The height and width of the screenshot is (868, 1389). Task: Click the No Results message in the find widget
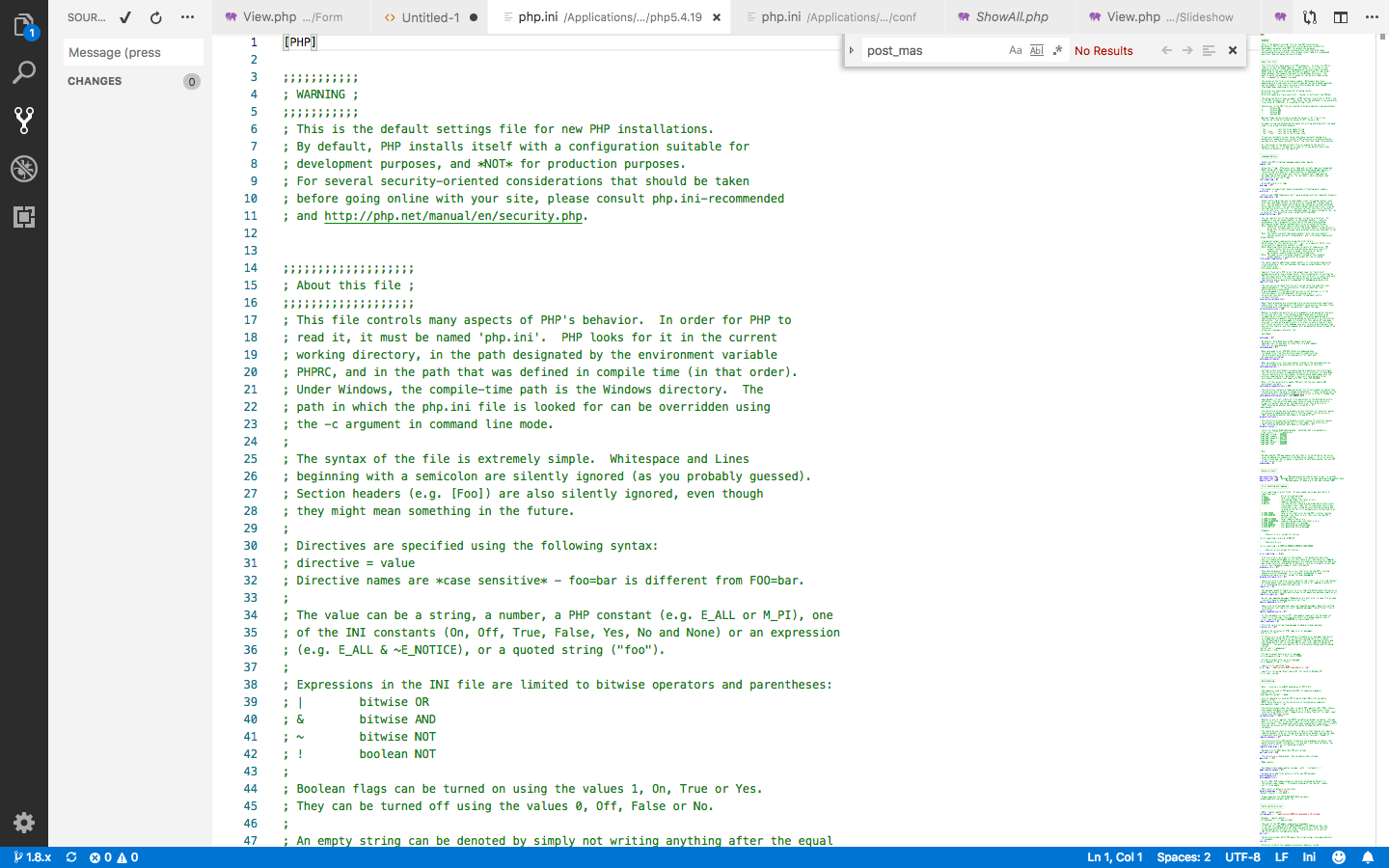click(x=1103, y=51)
